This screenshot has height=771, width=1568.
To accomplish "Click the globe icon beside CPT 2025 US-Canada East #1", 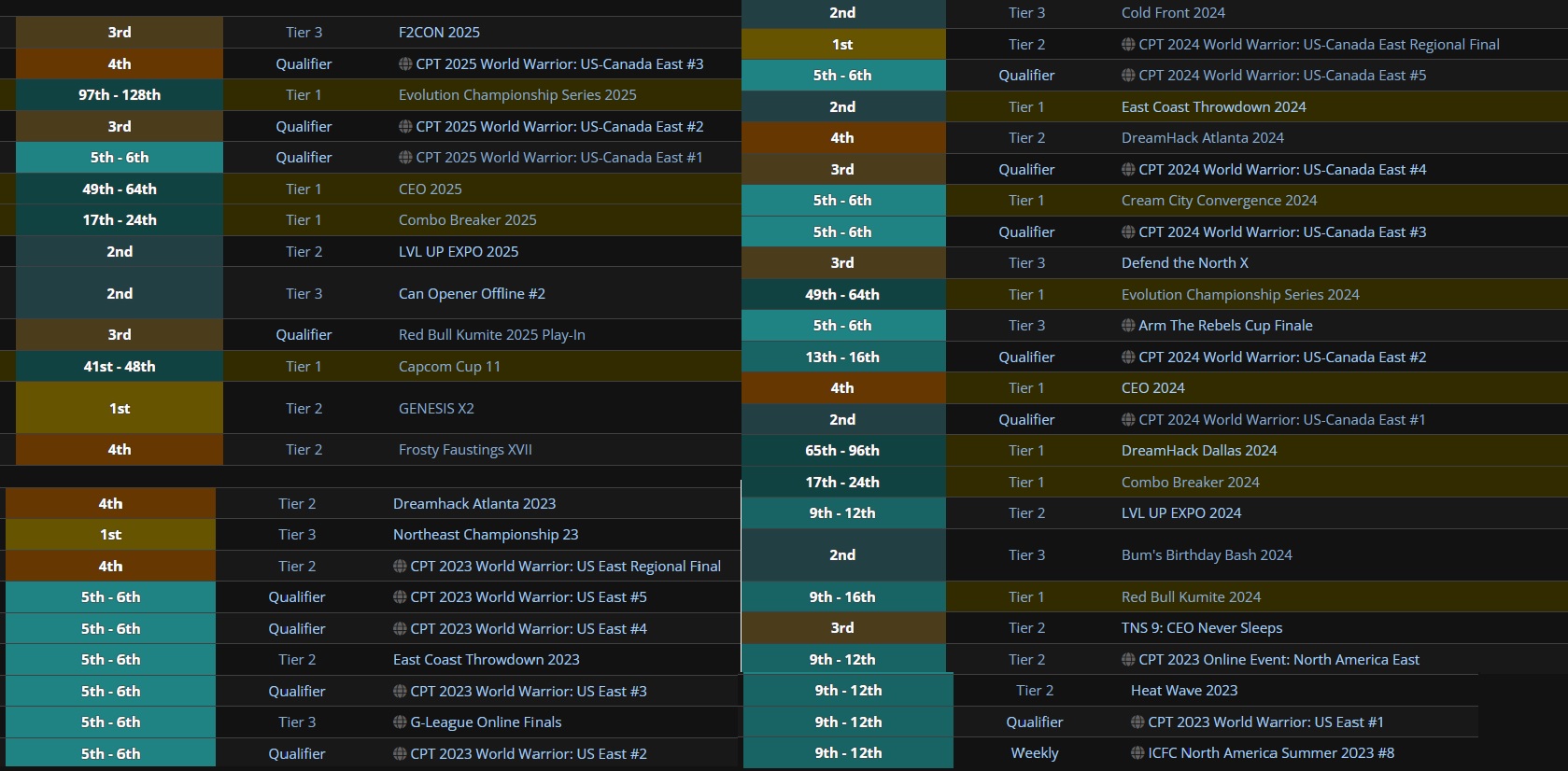I will (405, 158).
